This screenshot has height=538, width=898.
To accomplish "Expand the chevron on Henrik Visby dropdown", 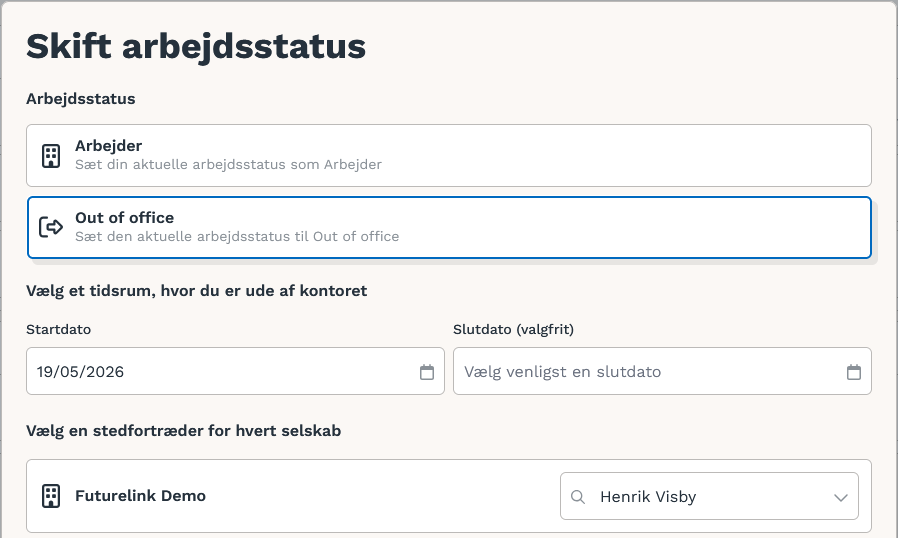I will pyautogui.click(x=841, y=497).
